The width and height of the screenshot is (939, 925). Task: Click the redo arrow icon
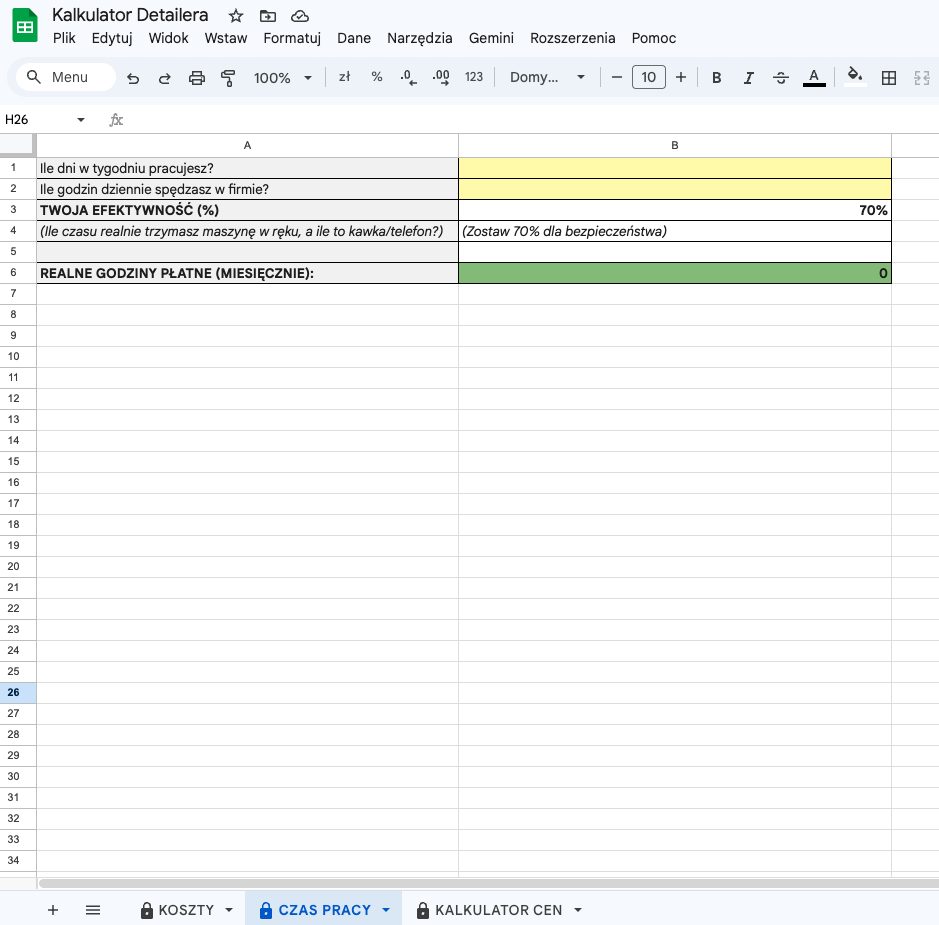click(x=165, y=78)
